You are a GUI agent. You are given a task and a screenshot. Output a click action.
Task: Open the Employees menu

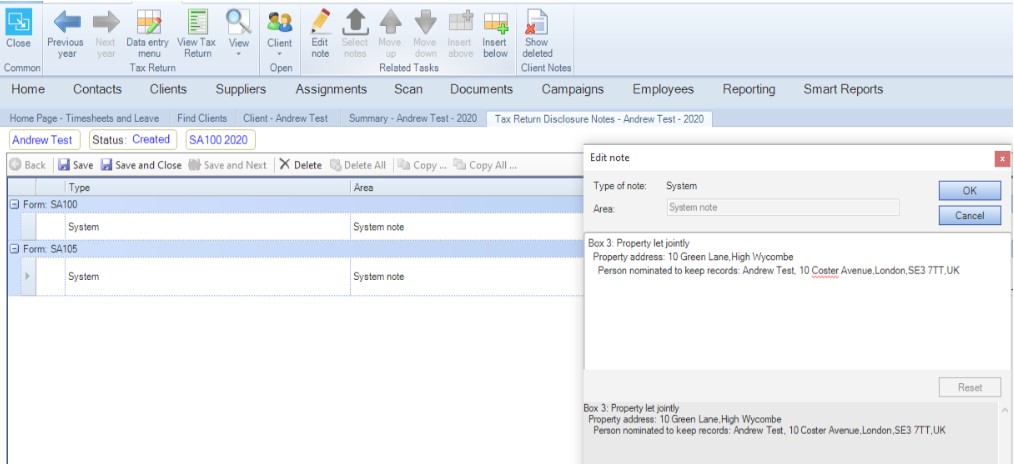[x=663, y=89]
